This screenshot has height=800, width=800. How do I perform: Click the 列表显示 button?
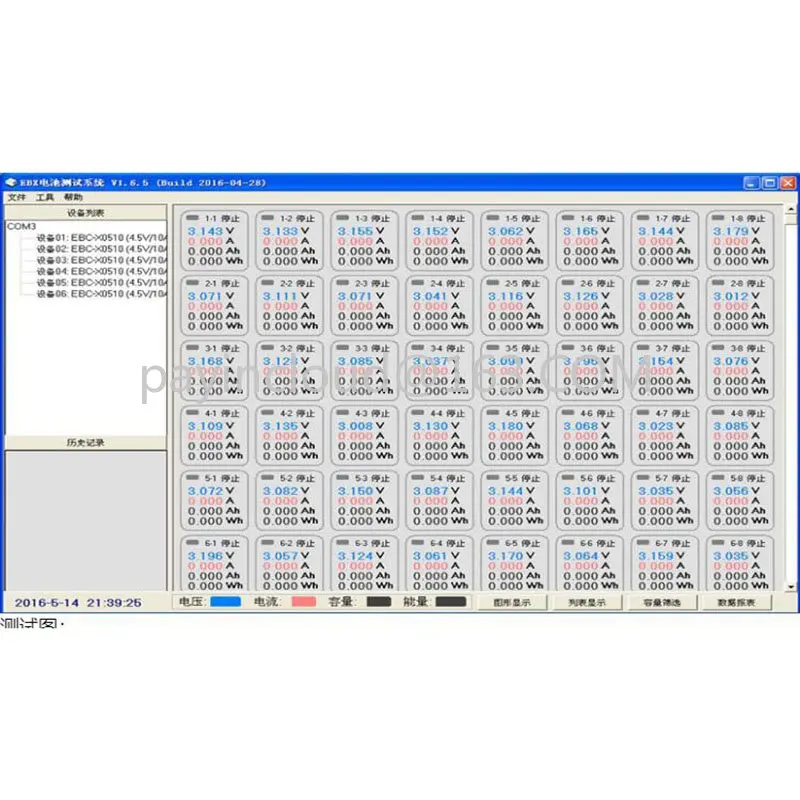point(587,603)
